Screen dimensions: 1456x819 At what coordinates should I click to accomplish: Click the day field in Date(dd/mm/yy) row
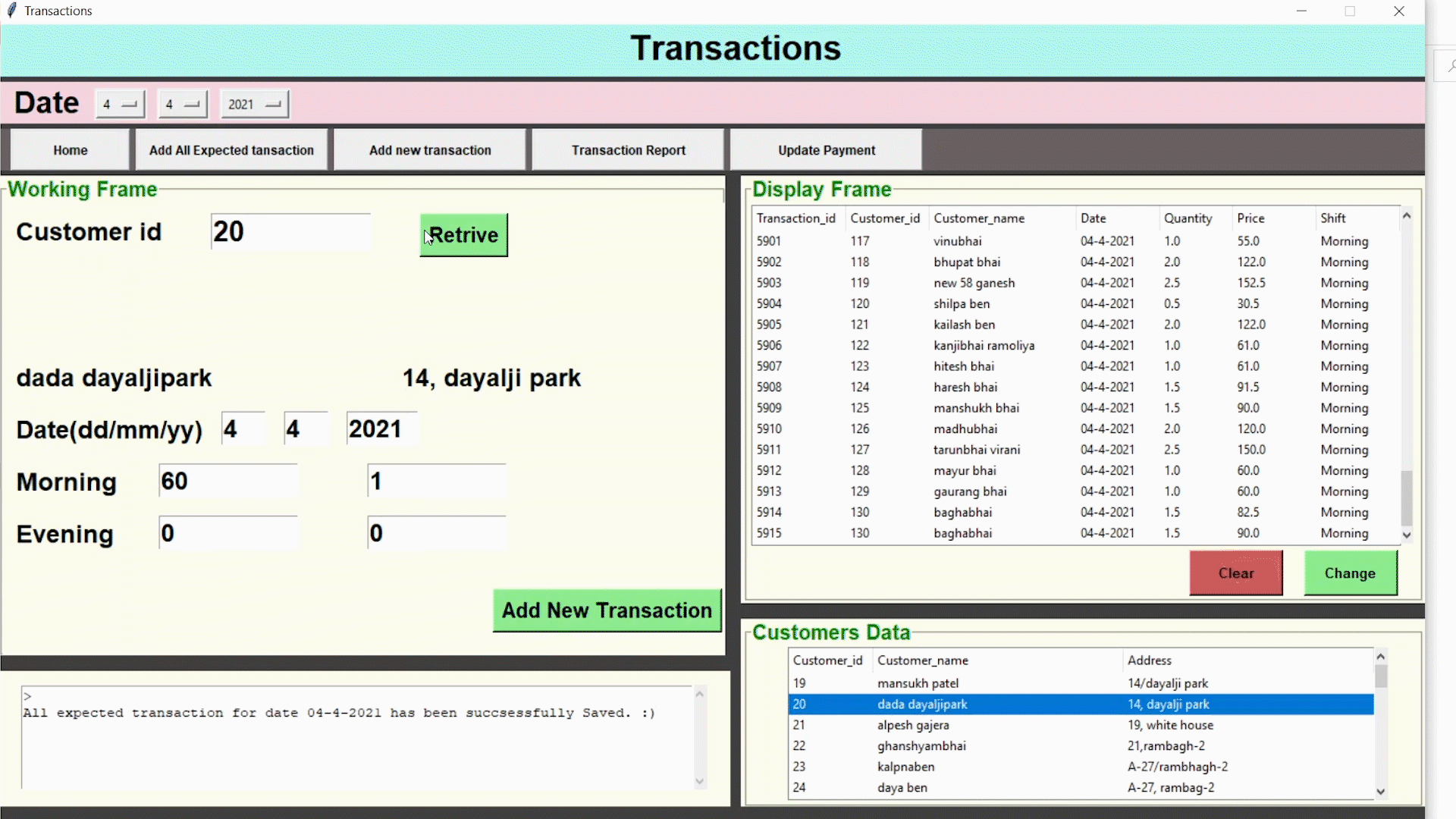pyautogui.click(x=243, y=428)
